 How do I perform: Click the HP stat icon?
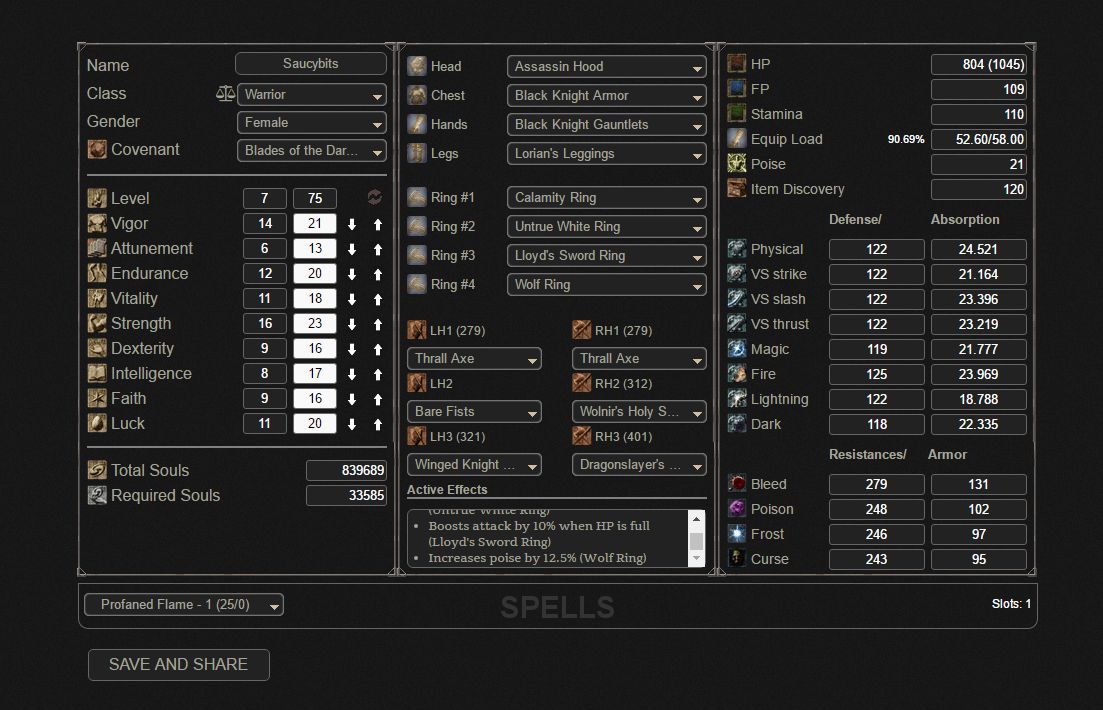pos(737,64)
